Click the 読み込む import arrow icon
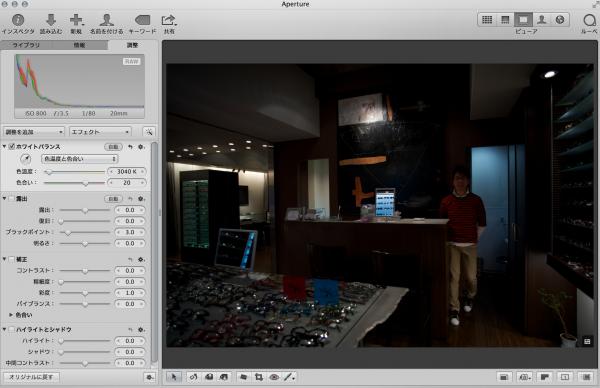The width and height of the screenshot is (600, 388). 51,20
